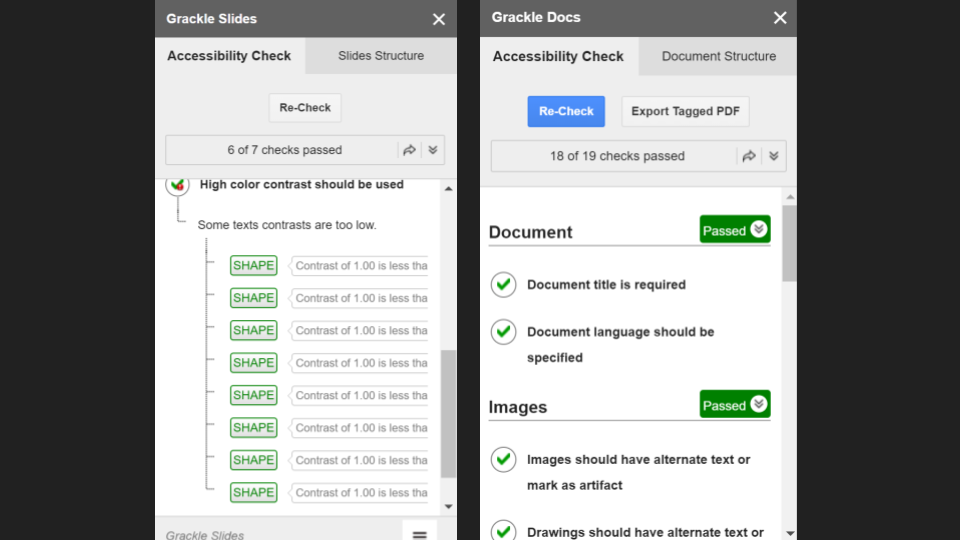Switch to the Slides Structure tab
960x540 pixels.
pos(380,56)
